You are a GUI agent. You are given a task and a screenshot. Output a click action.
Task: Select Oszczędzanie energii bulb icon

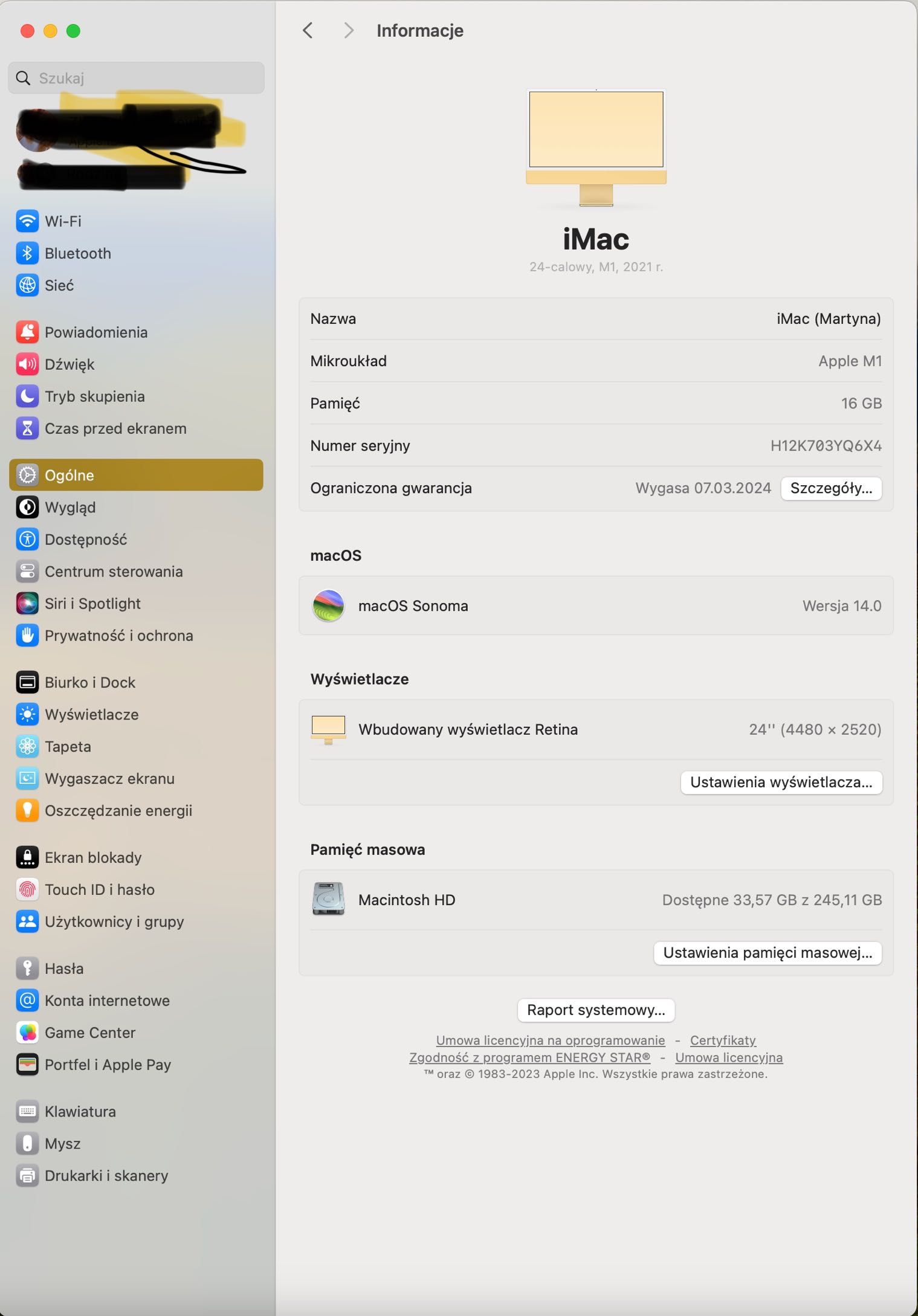(x=27, y=811)
